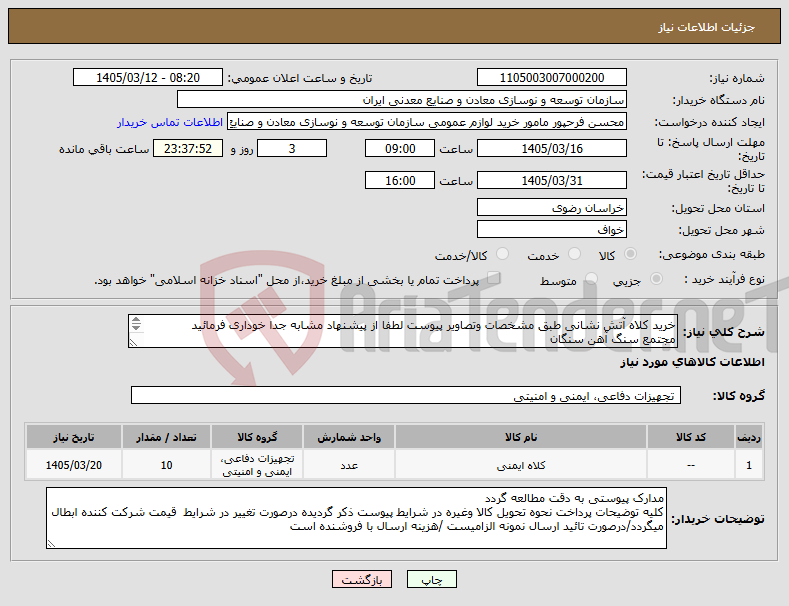Image resolution: width=789 pixels, height=606 pixels.
Task: Click the row number cell 1
Action: (x=749, y=465)
